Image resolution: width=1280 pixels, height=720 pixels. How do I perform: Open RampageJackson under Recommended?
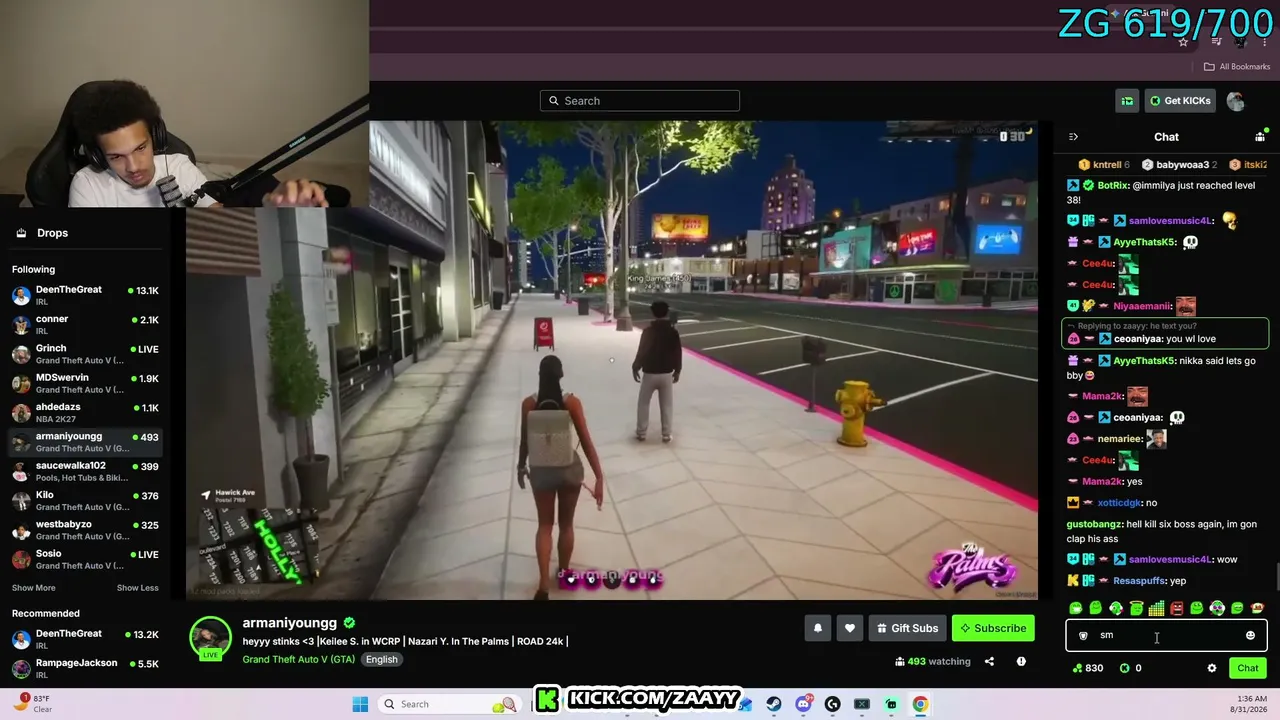(x=85, y=668)
